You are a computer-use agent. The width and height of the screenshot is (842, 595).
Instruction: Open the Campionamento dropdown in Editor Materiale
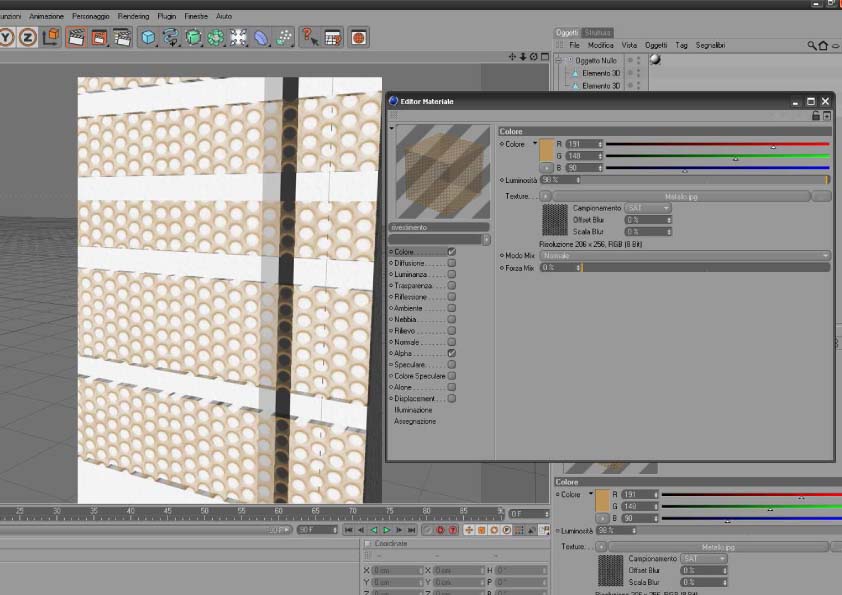click(648, 208)
